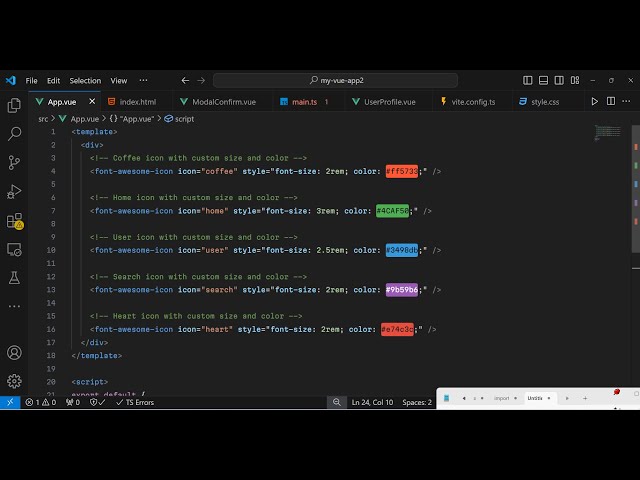
Task: Collapse the template tag on line 1
Action: click(x=65, y=132)
